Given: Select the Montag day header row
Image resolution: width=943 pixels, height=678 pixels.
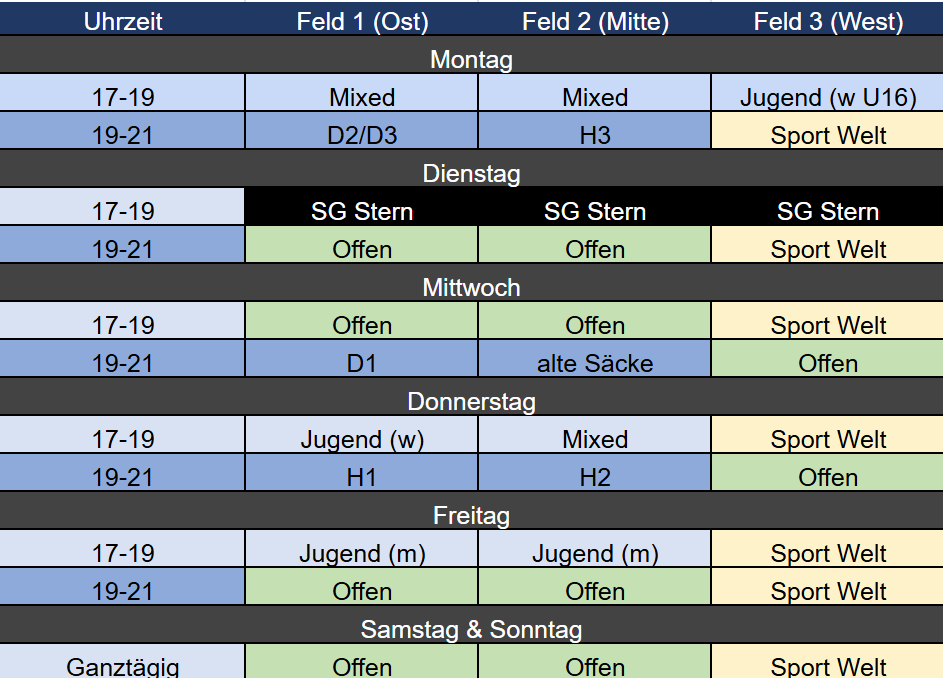Looking at the screenshot, I should point(471,59).
